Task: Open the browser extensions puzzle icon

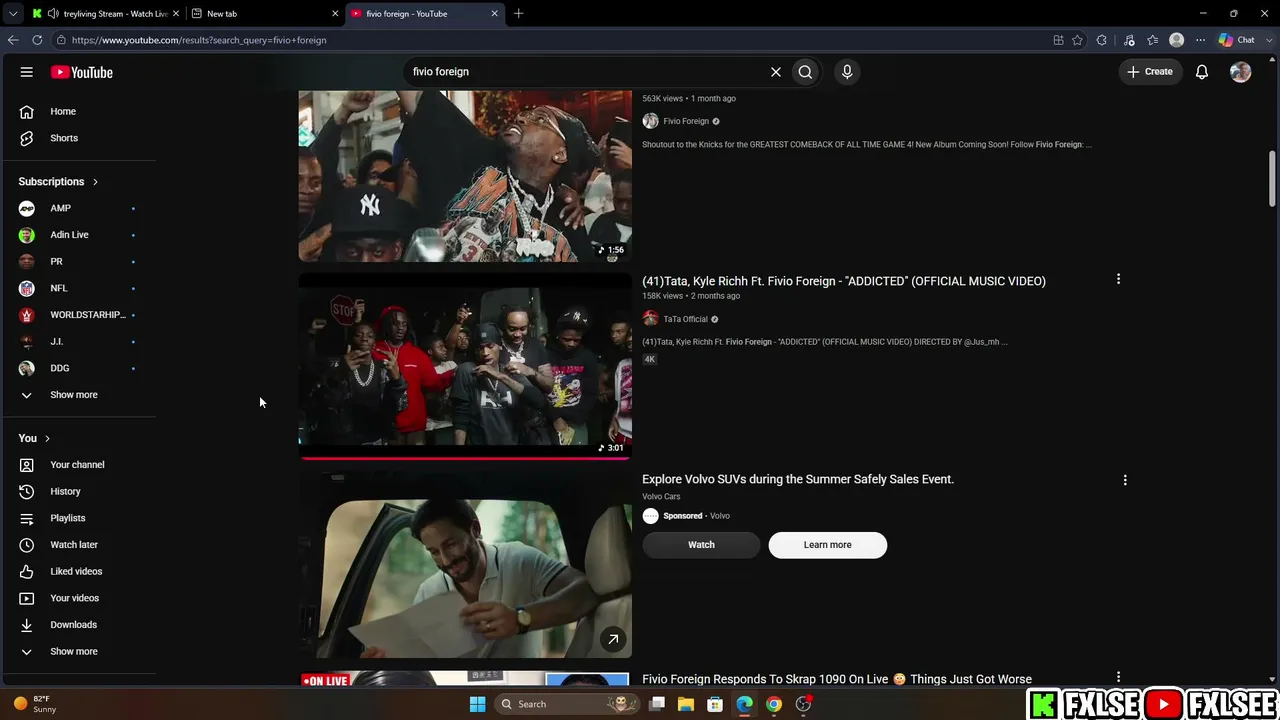Action: click(x=1102, y=40)
